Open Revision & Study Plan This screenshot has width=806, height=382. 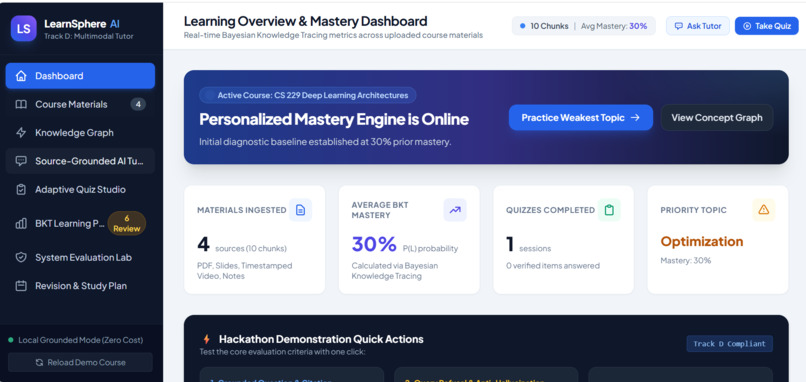[x=80, y=286]
